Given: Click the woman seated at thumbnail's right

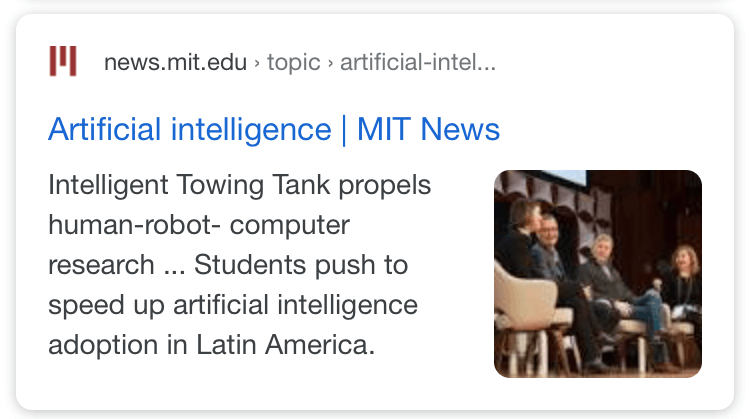Looking at the screenshot, I should coord(683,282).
